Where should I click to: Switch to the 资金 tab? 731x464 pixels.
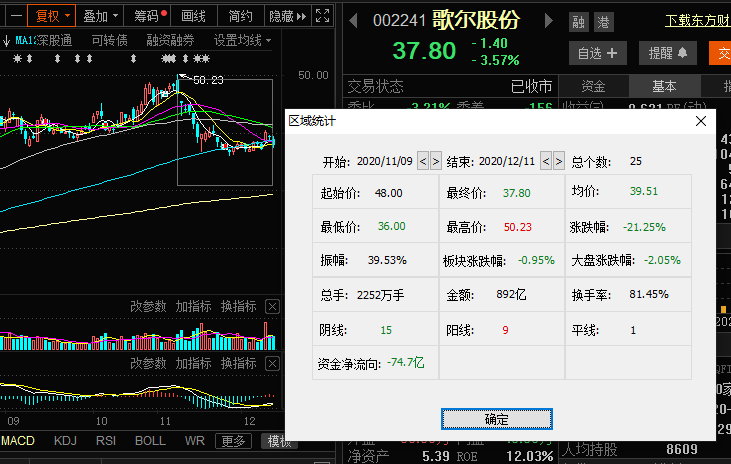click(593, 86)
